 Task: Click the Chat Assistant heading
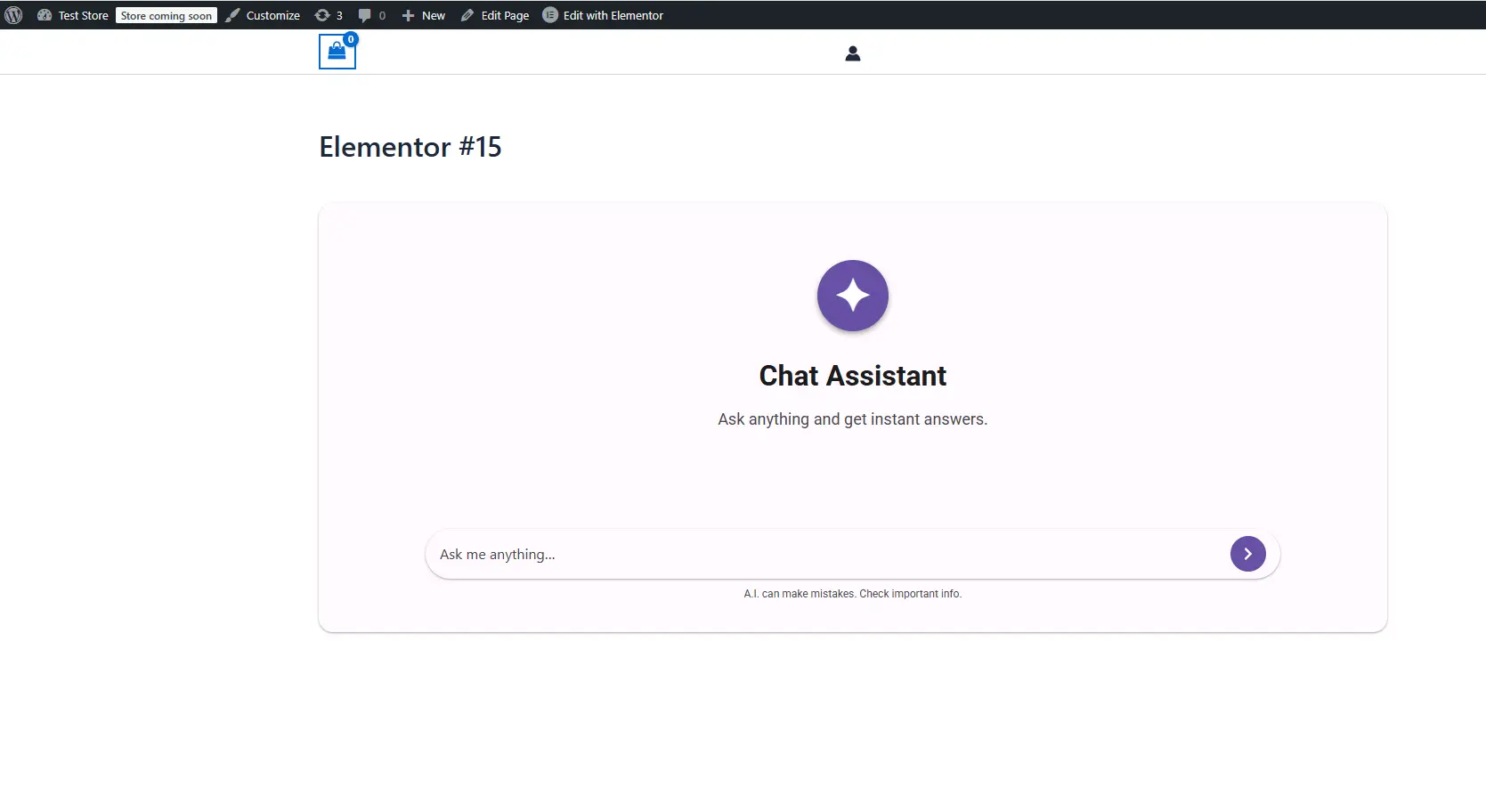853,376
